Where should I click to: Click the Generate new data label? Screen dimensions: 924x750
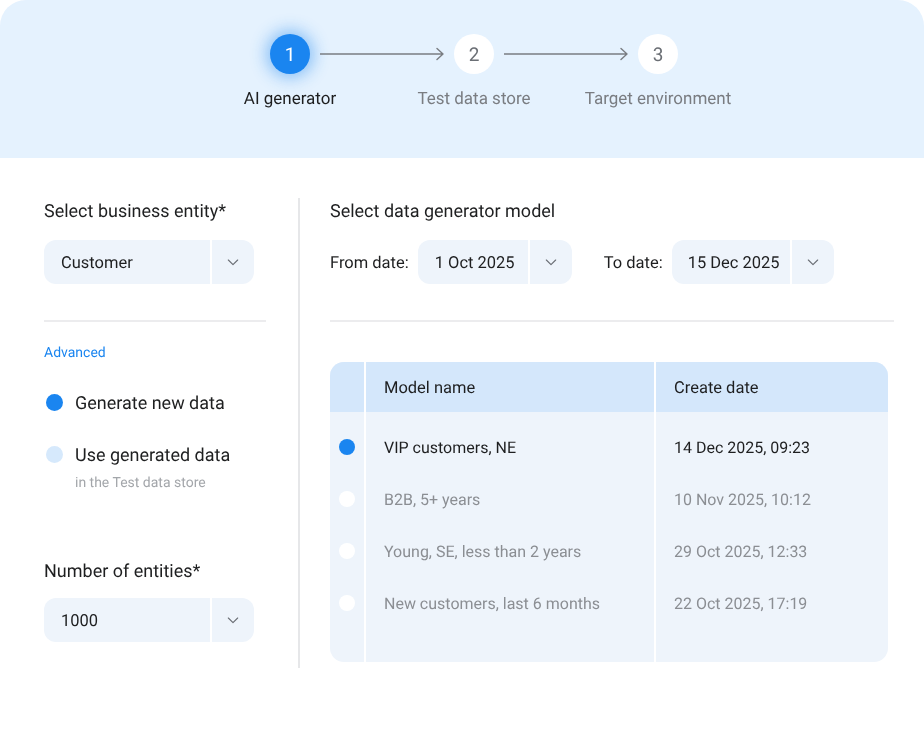click(x=150, y=403)
